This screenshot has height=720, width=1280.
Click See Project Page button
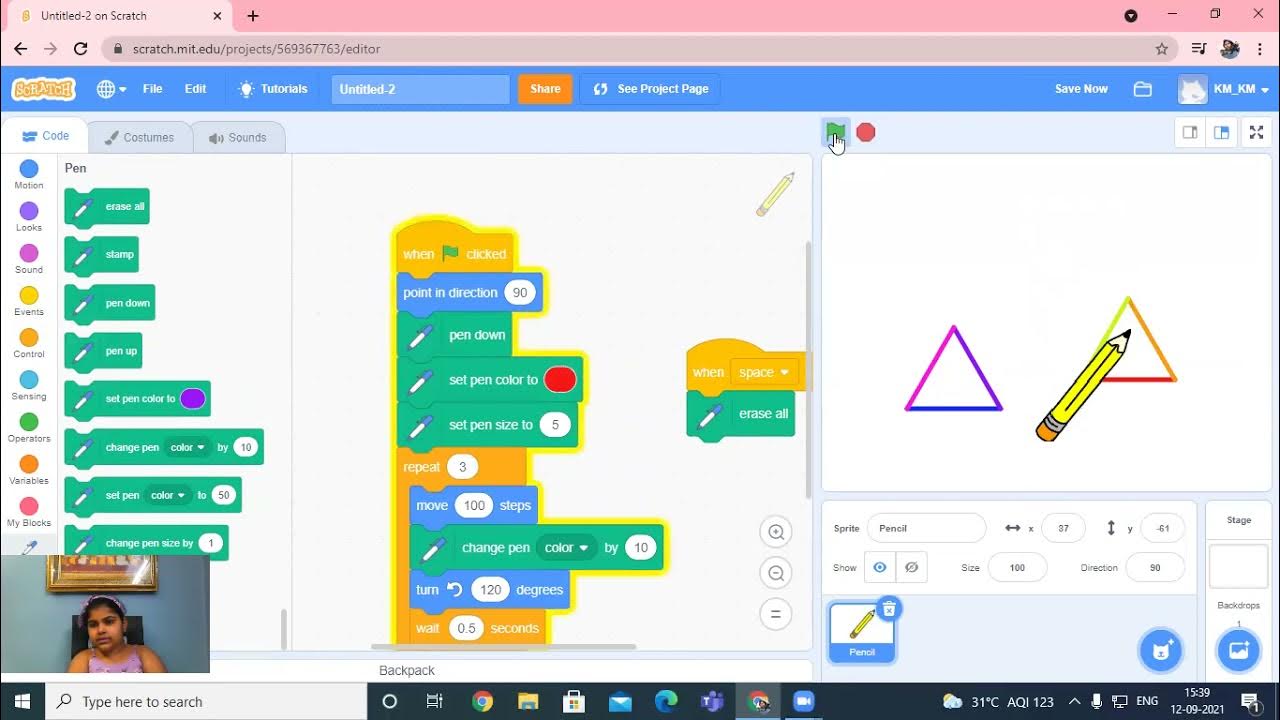tap(650, 89)
